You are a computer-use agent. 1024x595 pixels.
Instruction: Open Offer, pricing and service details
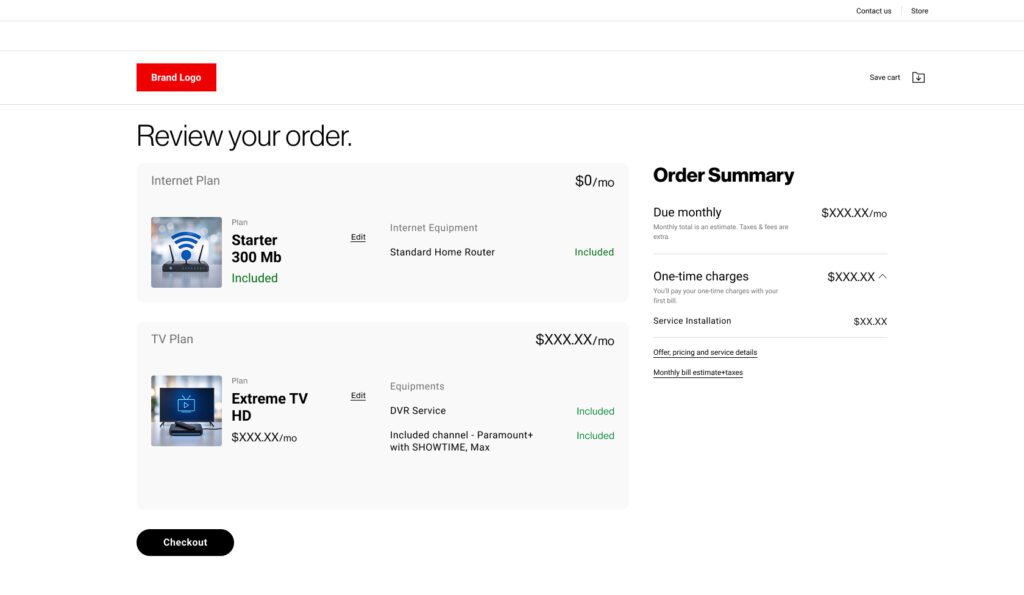pyautogui.click(x=705, y=353)
